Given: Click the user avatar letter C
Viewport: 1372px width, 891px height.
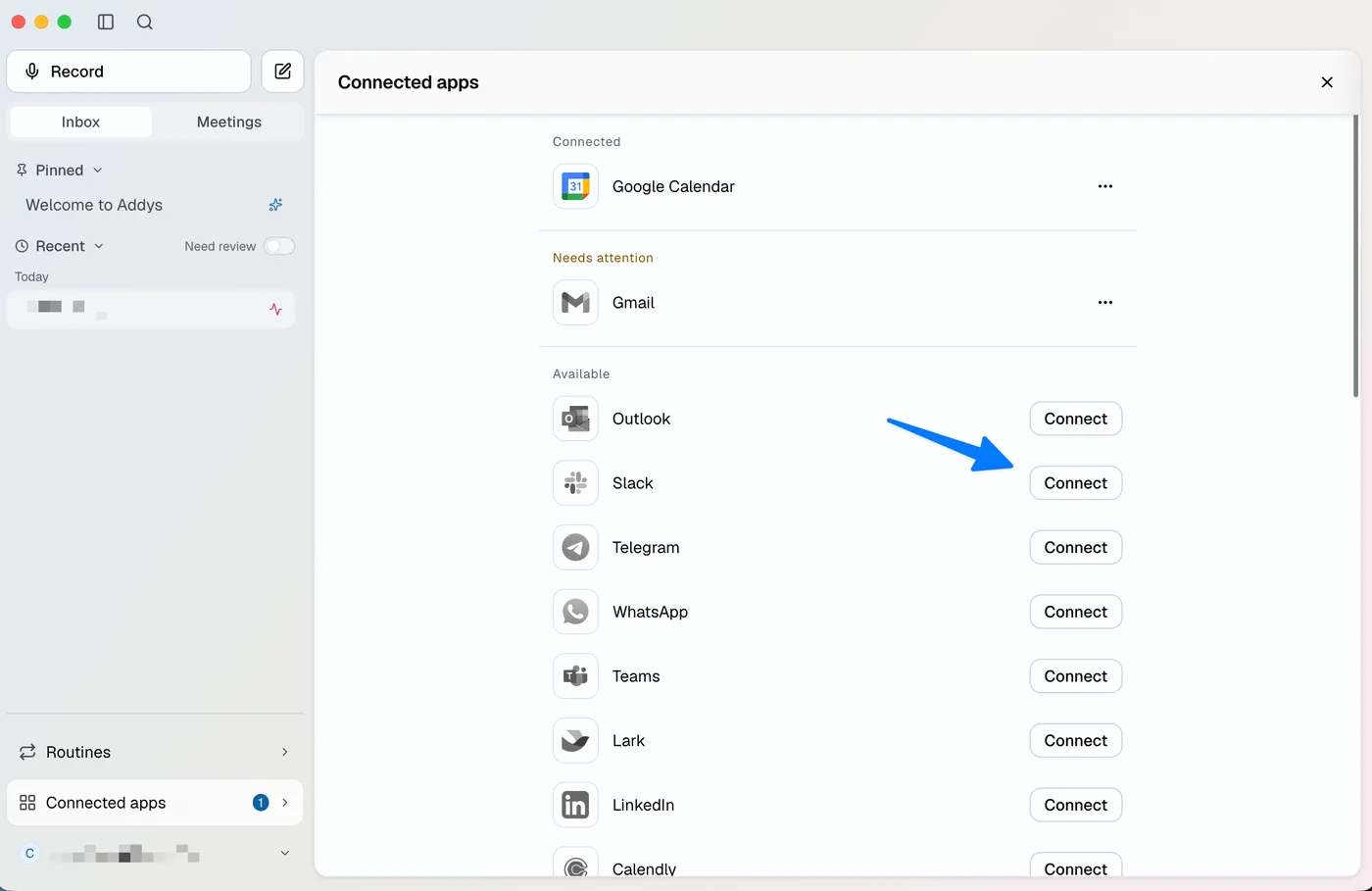Looking at the screenshot, I should click(x=29, y=853).
